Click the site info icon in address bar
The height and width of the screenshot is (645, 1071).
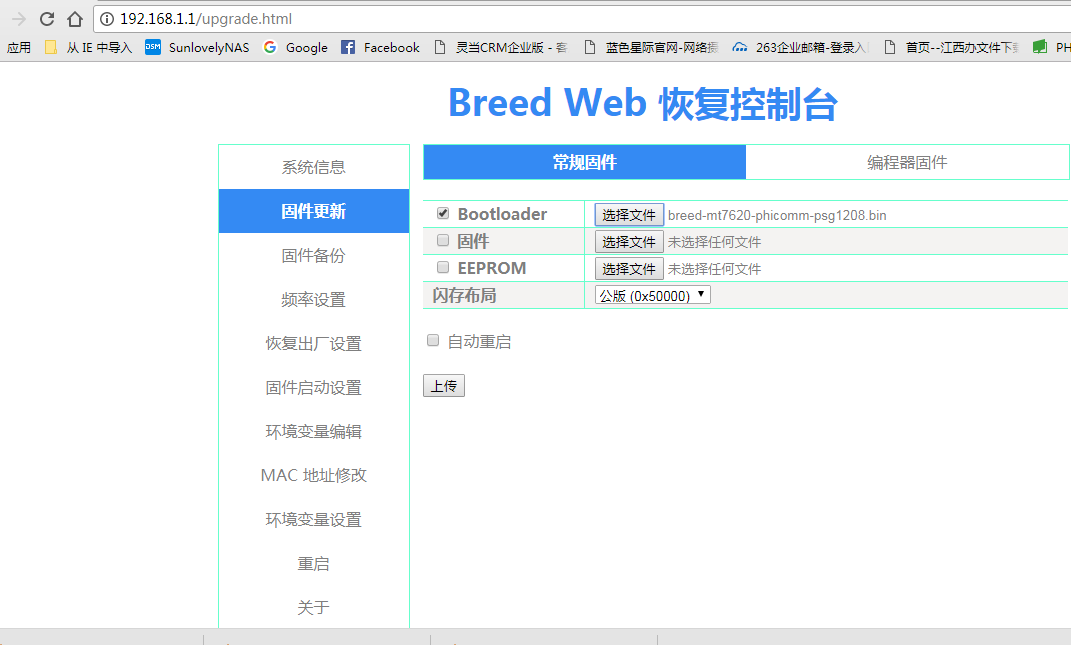[107, 19]
